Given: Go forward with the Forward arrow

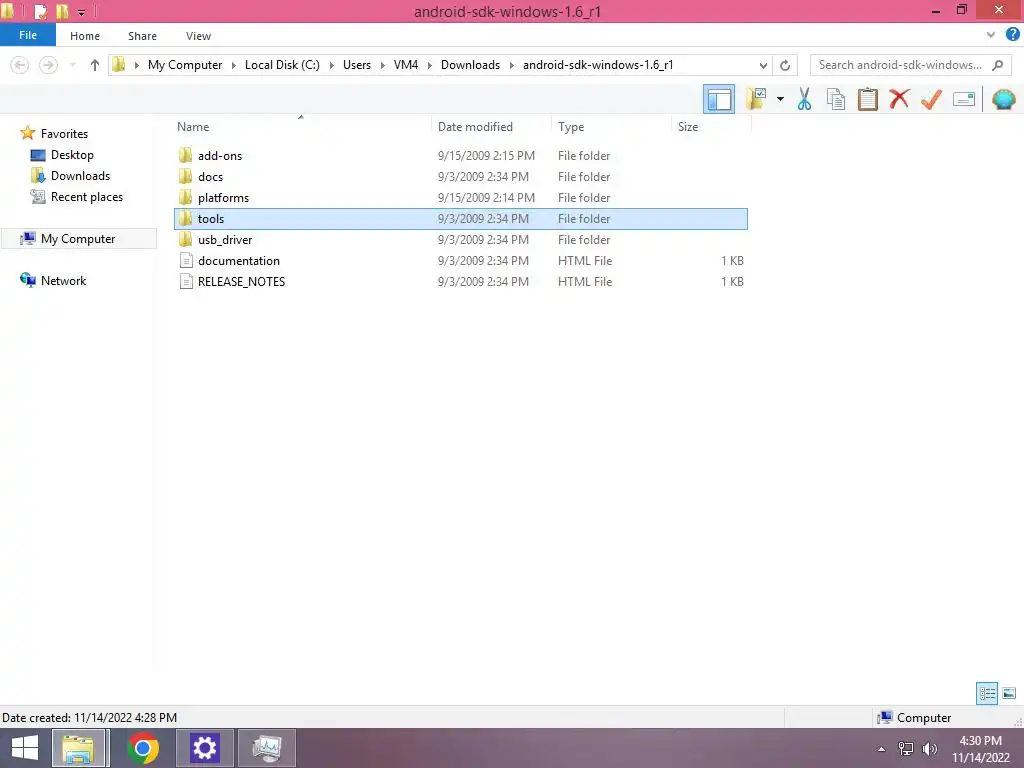Looking at the screenshot, I should coord(48,65).
